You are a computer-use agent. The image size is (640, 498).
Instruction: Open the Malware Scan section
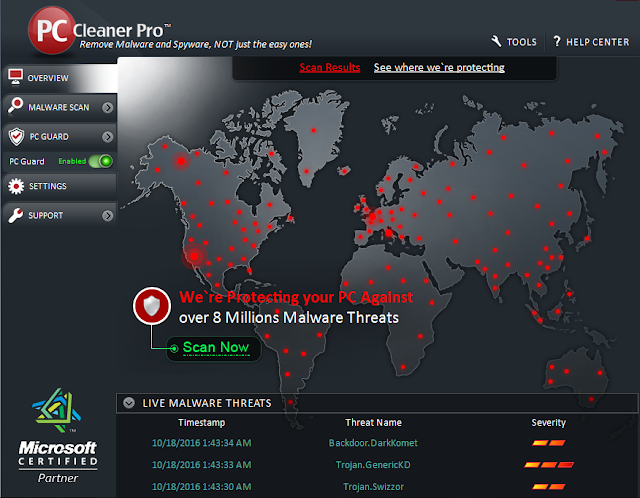click(x=60, y=107)
